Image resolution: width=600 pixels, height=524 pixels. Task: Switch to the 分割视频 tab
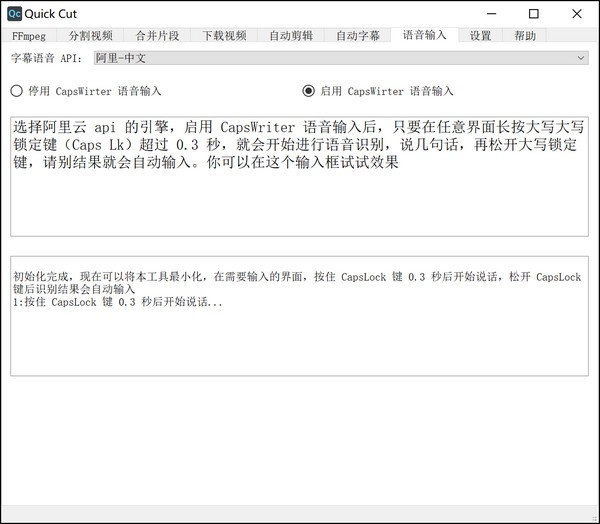point(91,35)
